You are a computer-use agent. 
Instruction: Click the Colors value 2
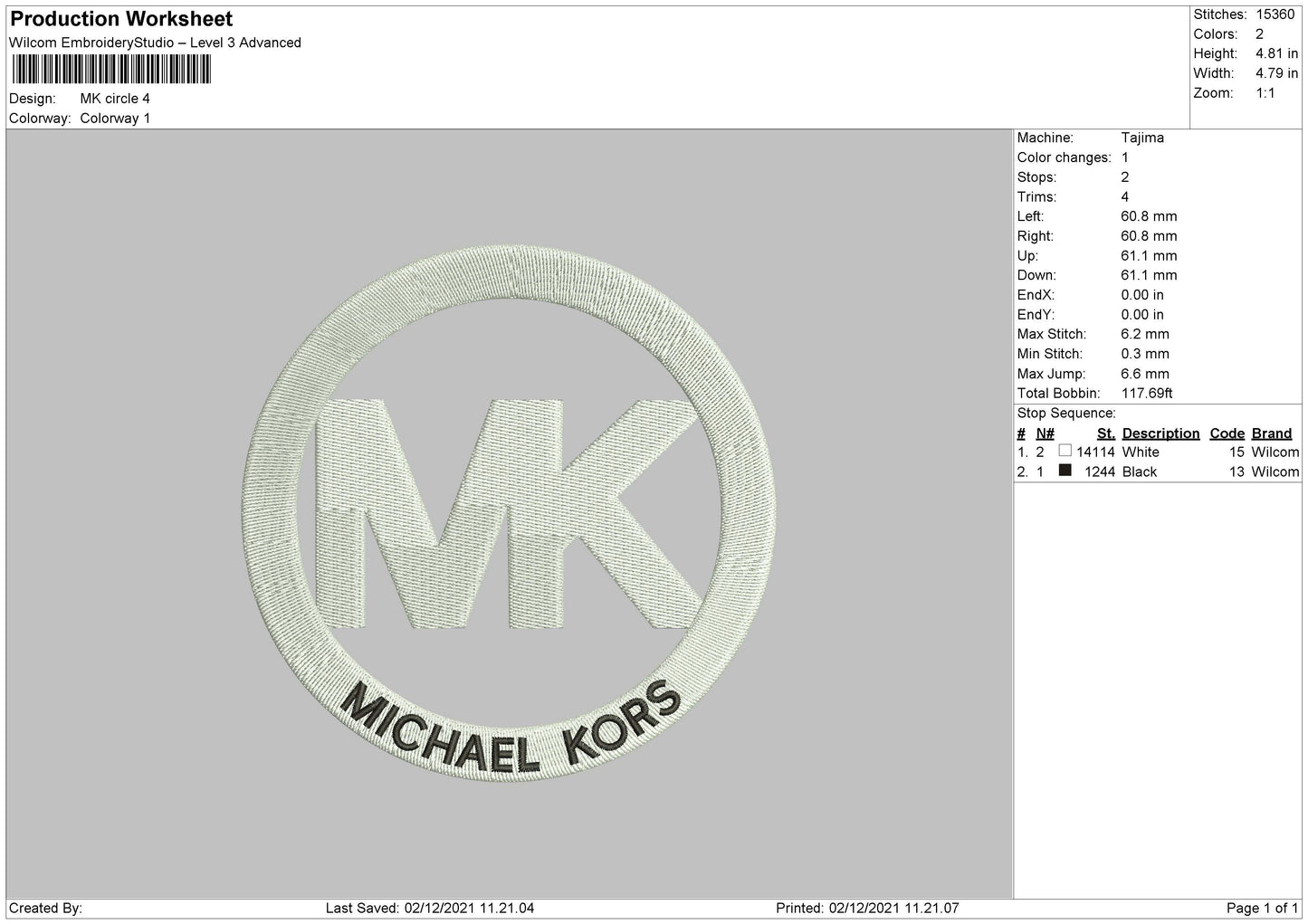tap(1259, 34)
